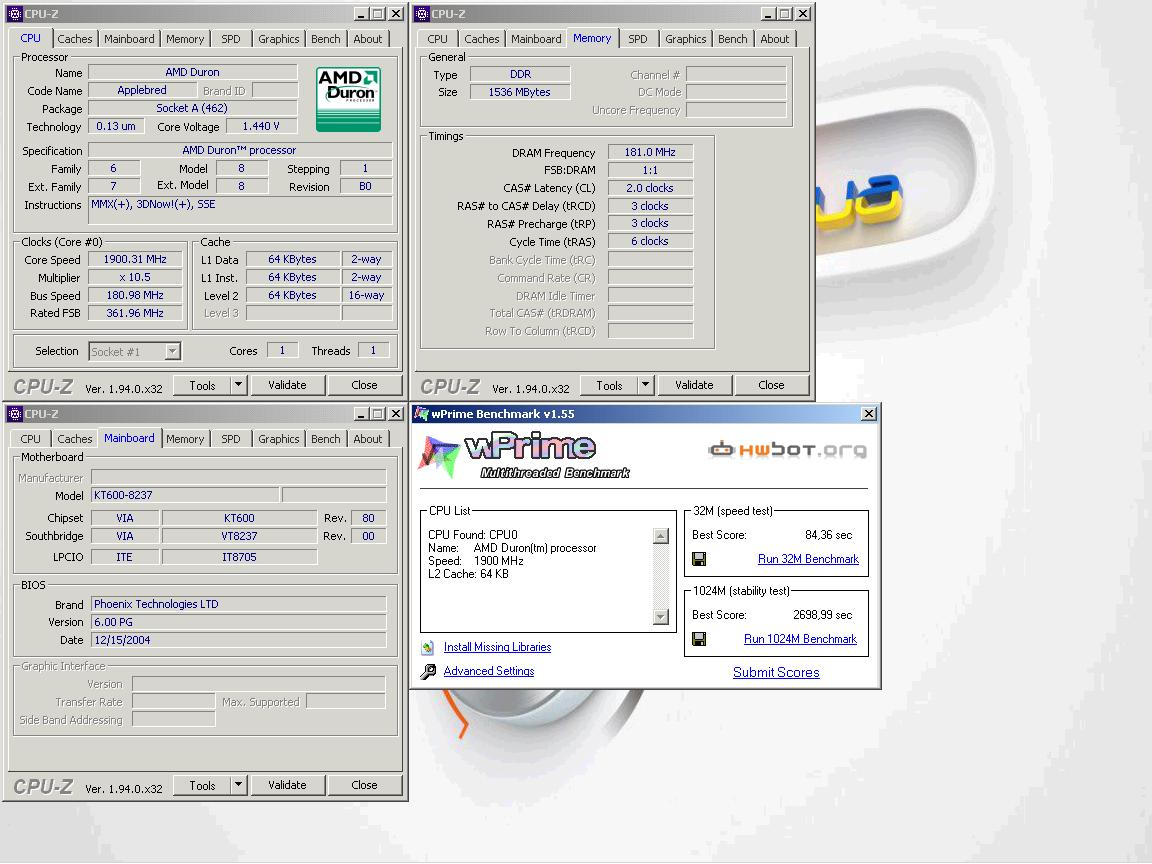The image size is (1152, 864).
Task: Click Tools button in Mainboard window
Action: coord(202,785)
